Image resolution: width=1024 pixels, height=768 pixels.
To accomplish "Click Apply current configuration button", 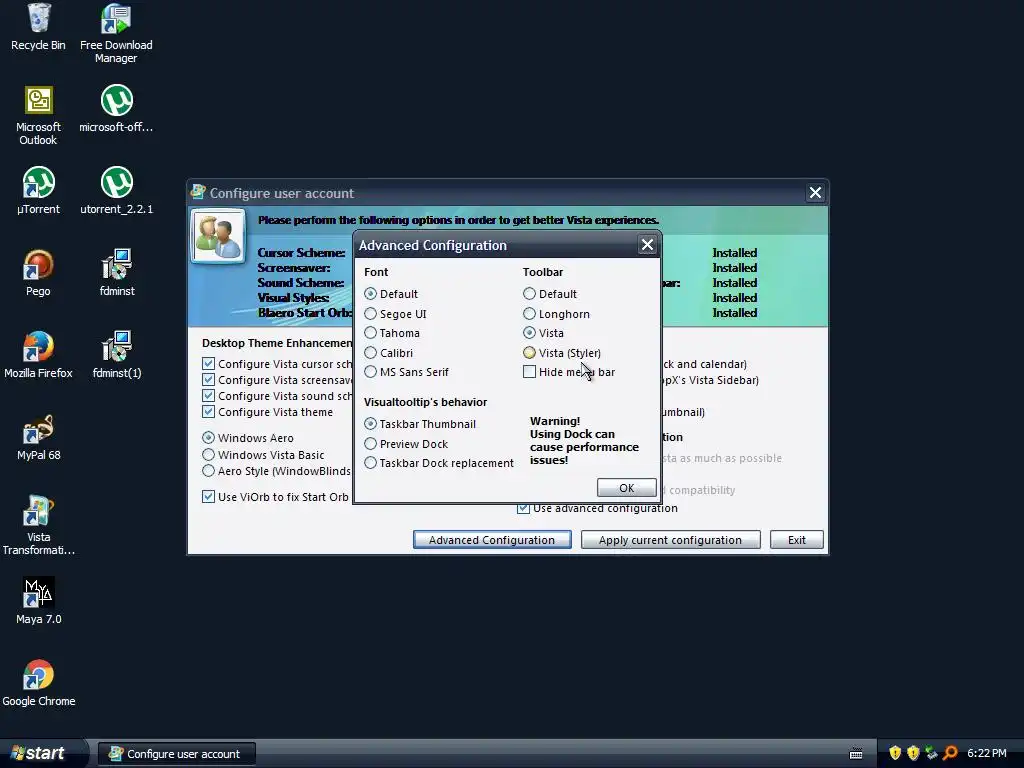I will [x=670, y=540].
